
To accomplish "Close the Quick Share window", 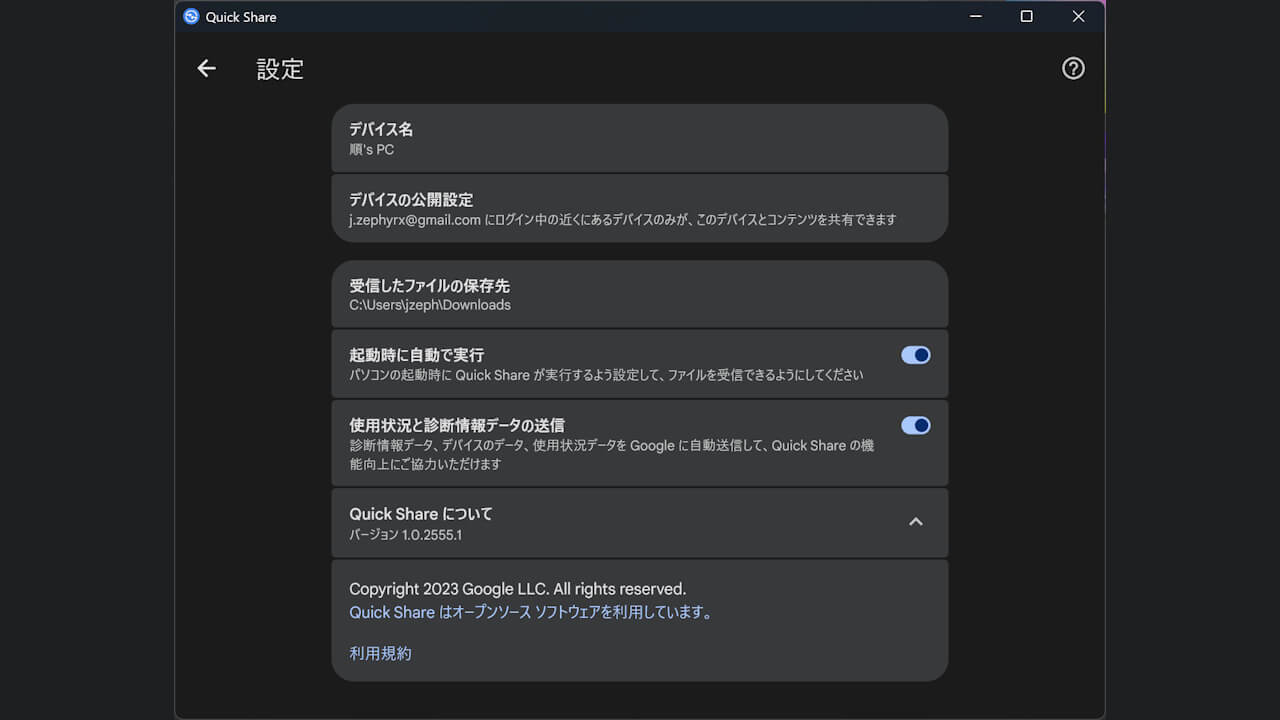I will [x=1078, y=16].
